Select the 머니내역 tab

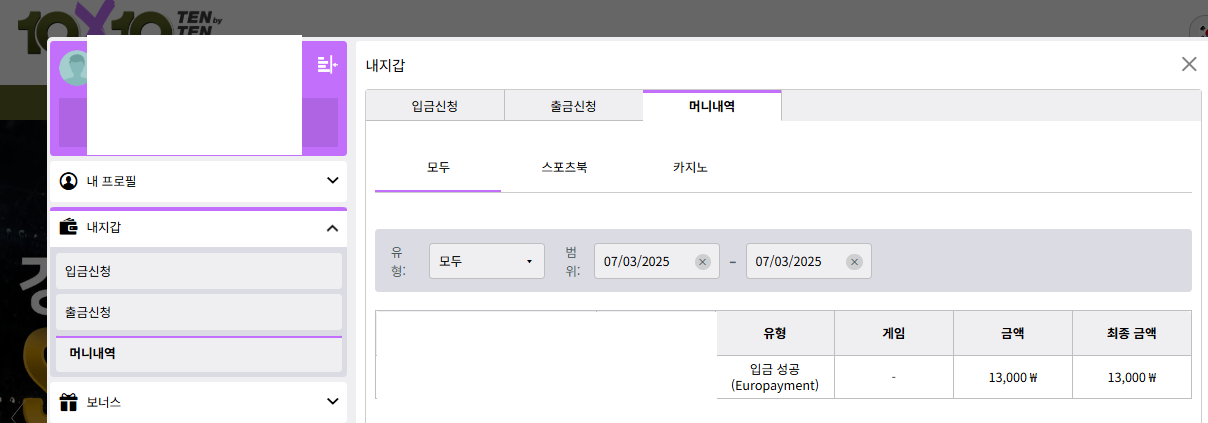tap(712, 106)
